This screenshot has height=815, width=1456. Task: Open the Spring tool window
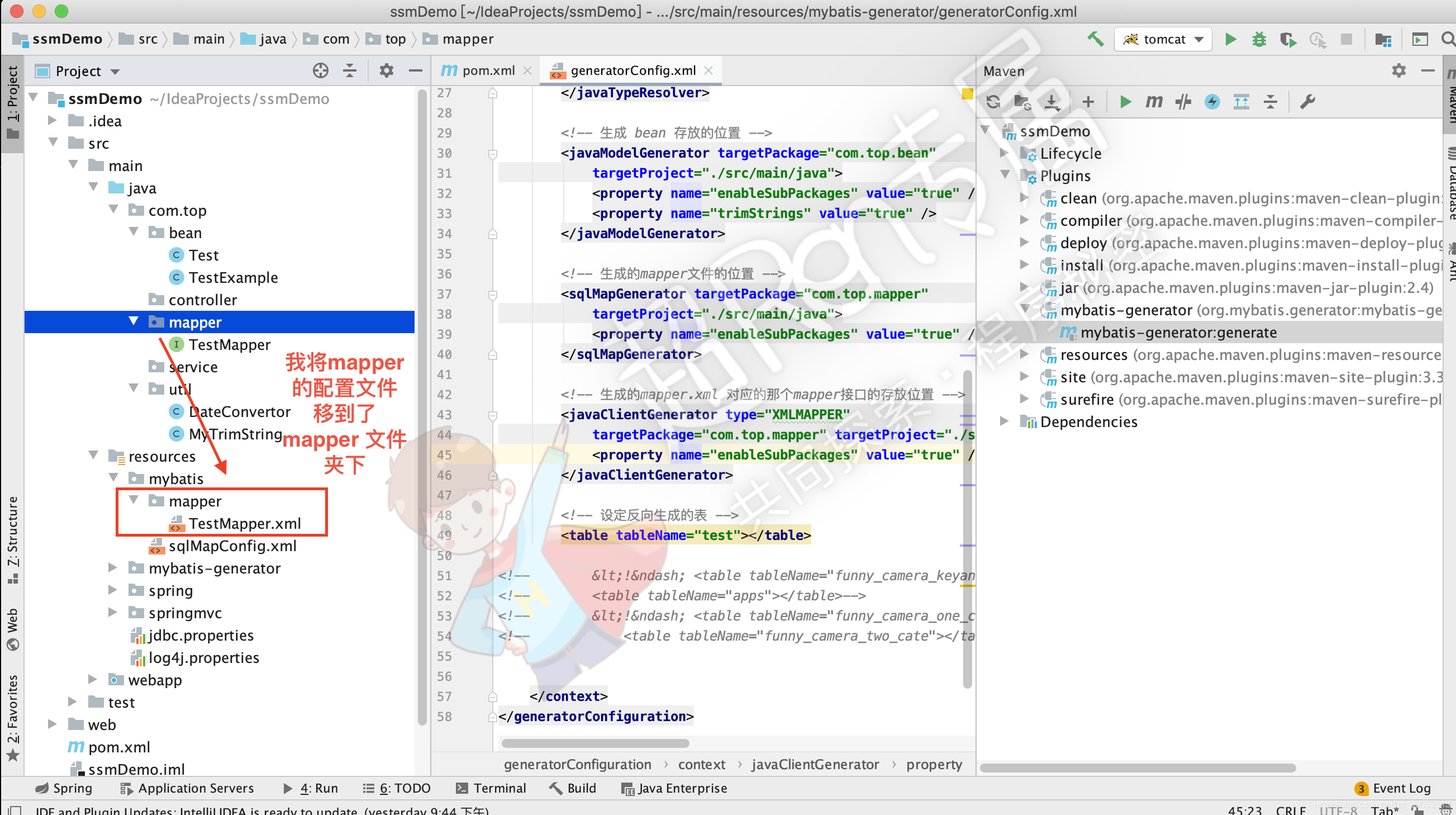63,788
